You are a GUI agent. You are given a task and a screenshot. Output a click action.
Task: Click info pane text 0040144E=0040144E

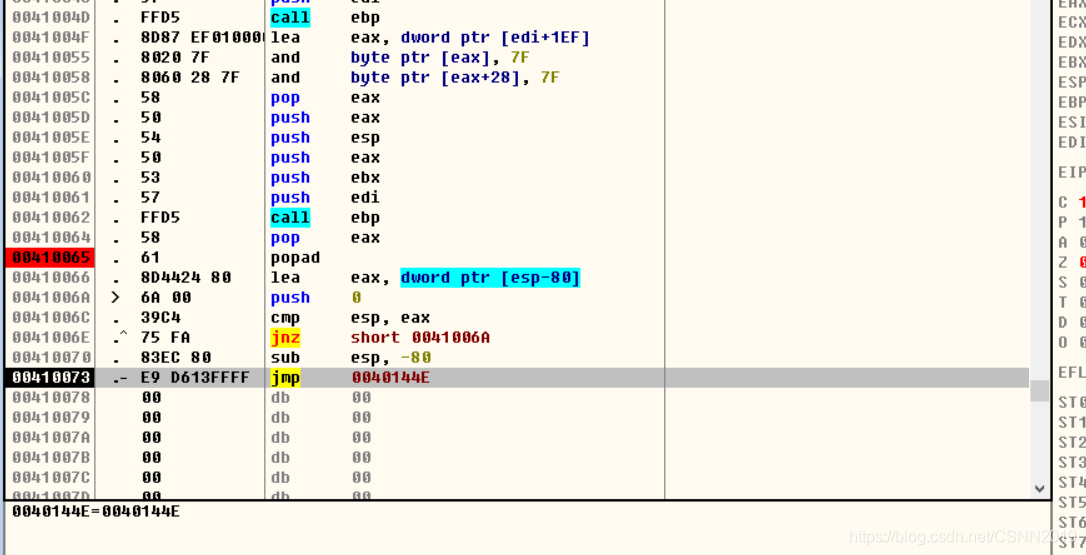pos(96,512)
